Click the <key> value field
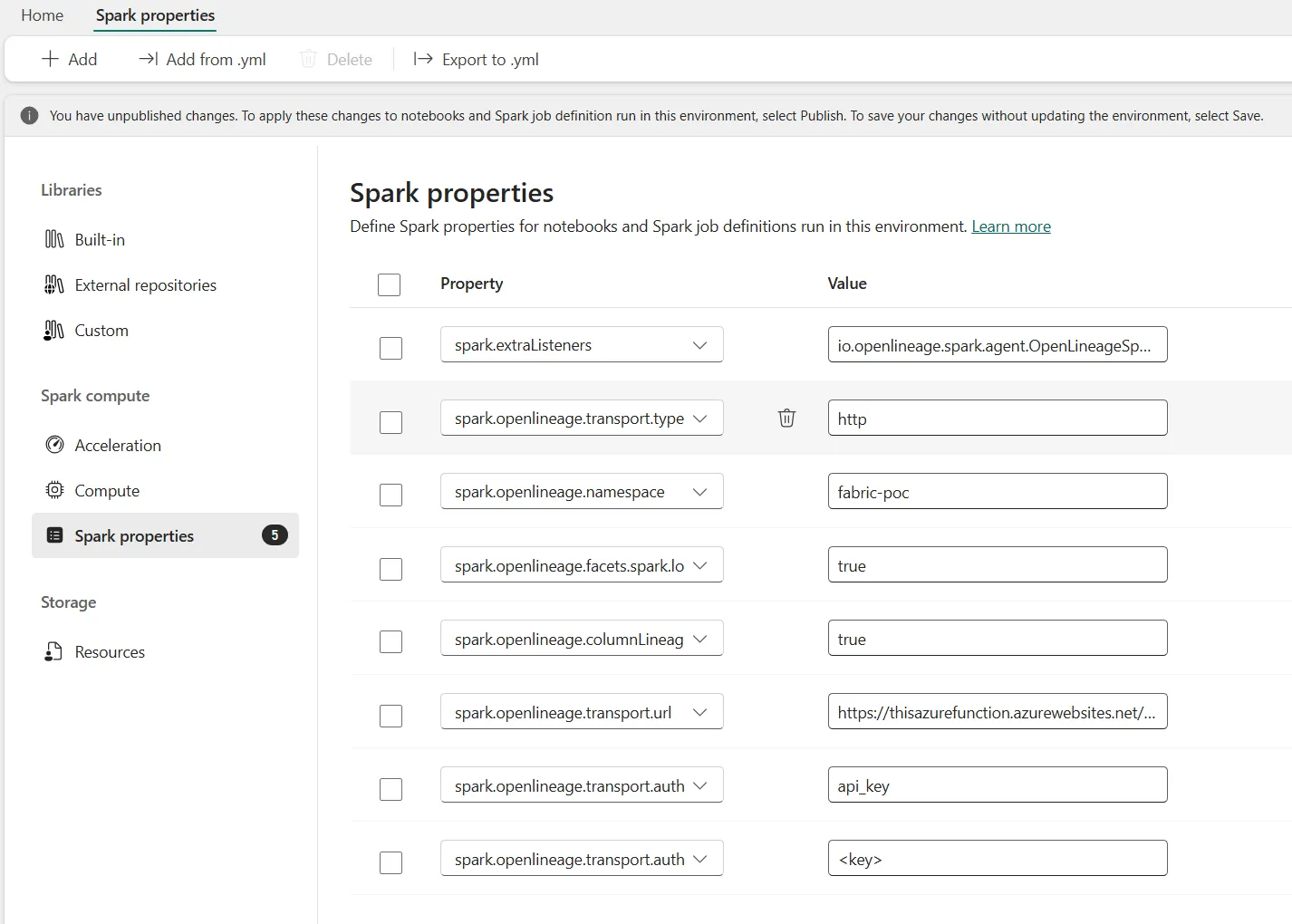Image resolution: width=1292 pixels, height=924 pixels. coord(998,858)
